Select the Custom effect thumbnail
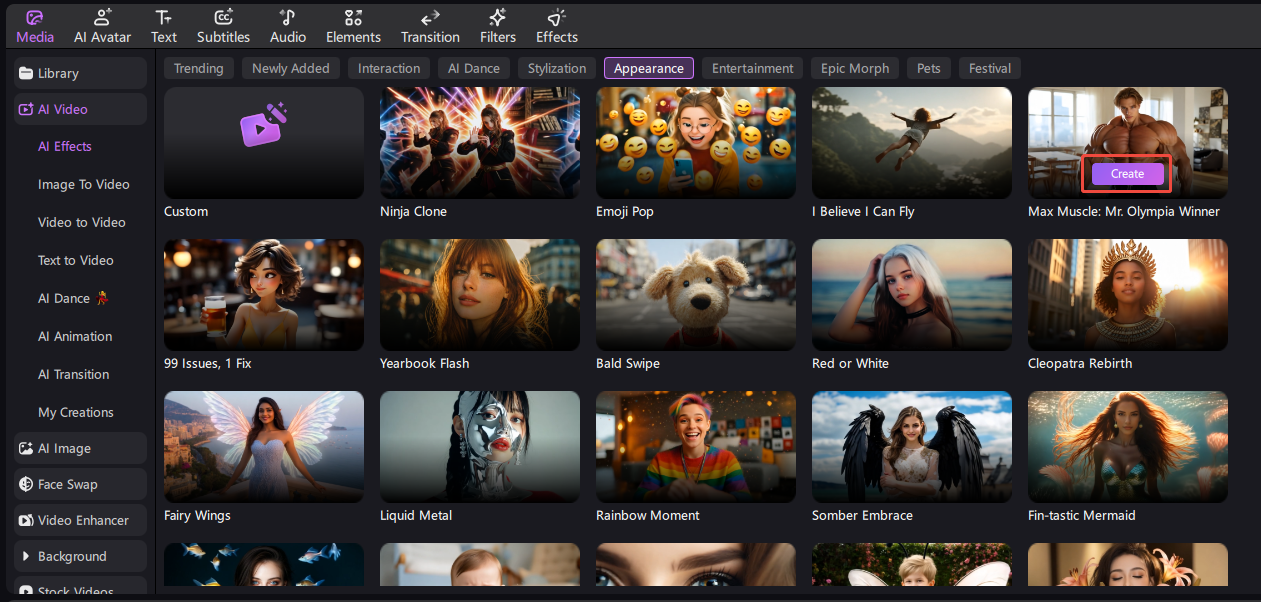Viewport: 1261px width, 602px height. (263, 142)
